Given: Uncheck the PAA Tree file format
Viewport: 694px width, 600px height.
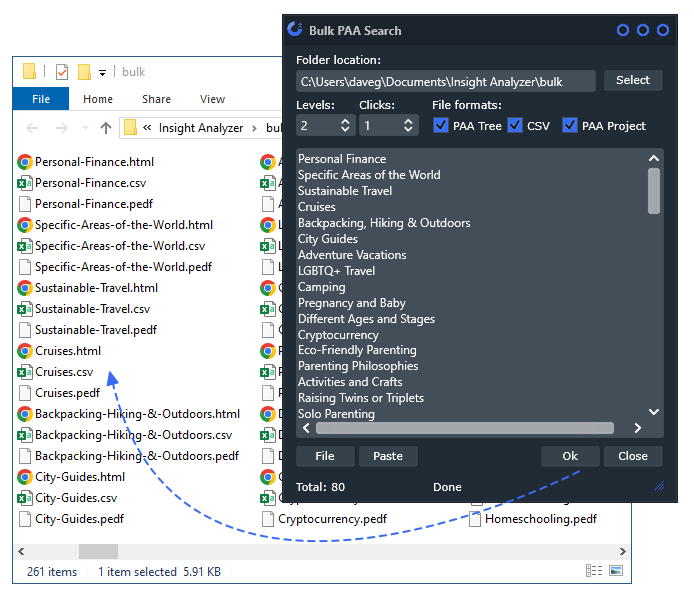Looking at the screenshot, I should 440,125.
